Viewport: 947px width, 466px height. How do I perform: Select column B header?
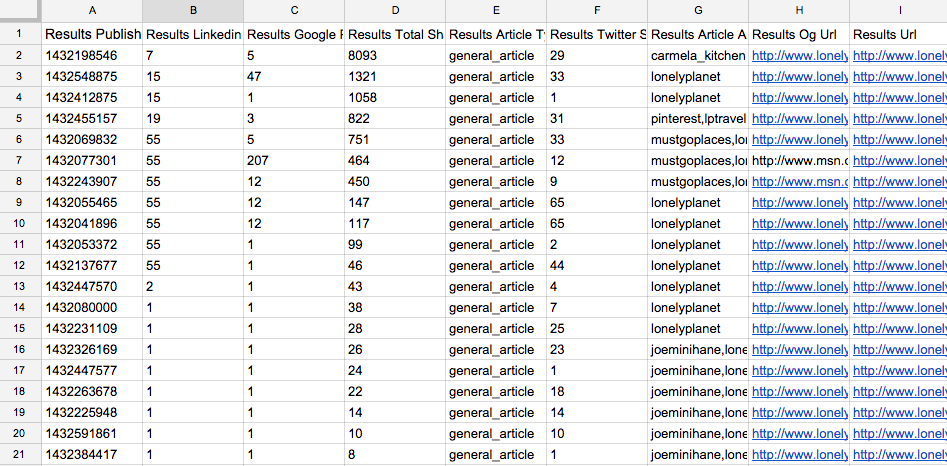coord(193,10)
